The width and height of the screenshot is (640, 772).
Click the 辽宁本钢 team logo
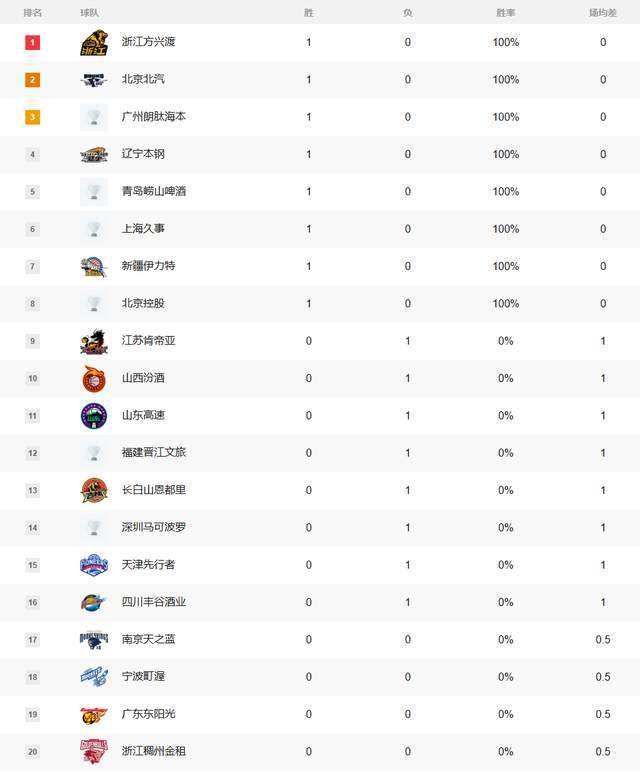point(94,155)
